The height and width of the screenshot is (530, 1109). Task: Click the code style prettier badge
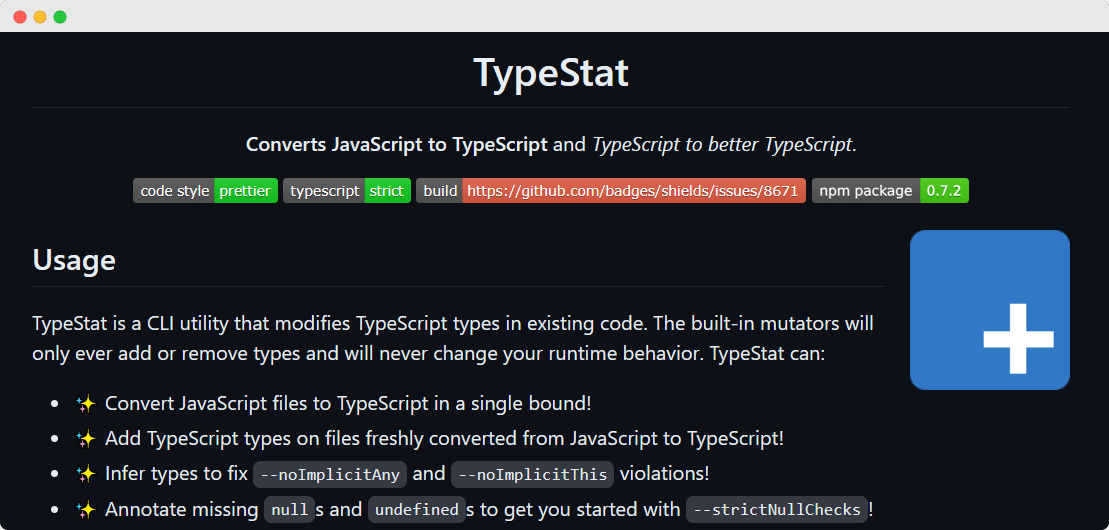click(205, 190)
